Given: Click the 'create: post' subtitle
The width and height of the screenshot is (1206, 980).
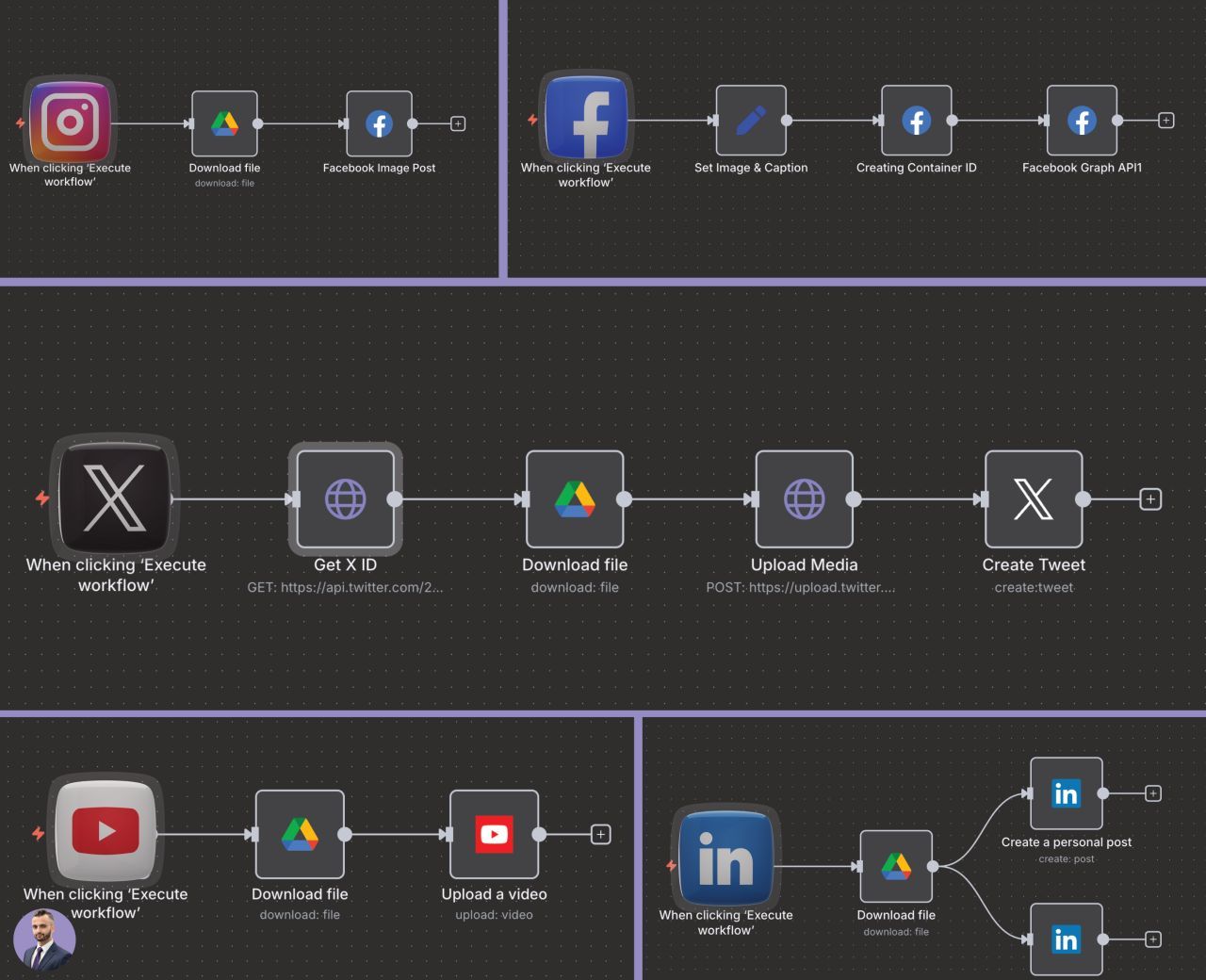Looking at the screenshot, I should point(1067,859).
